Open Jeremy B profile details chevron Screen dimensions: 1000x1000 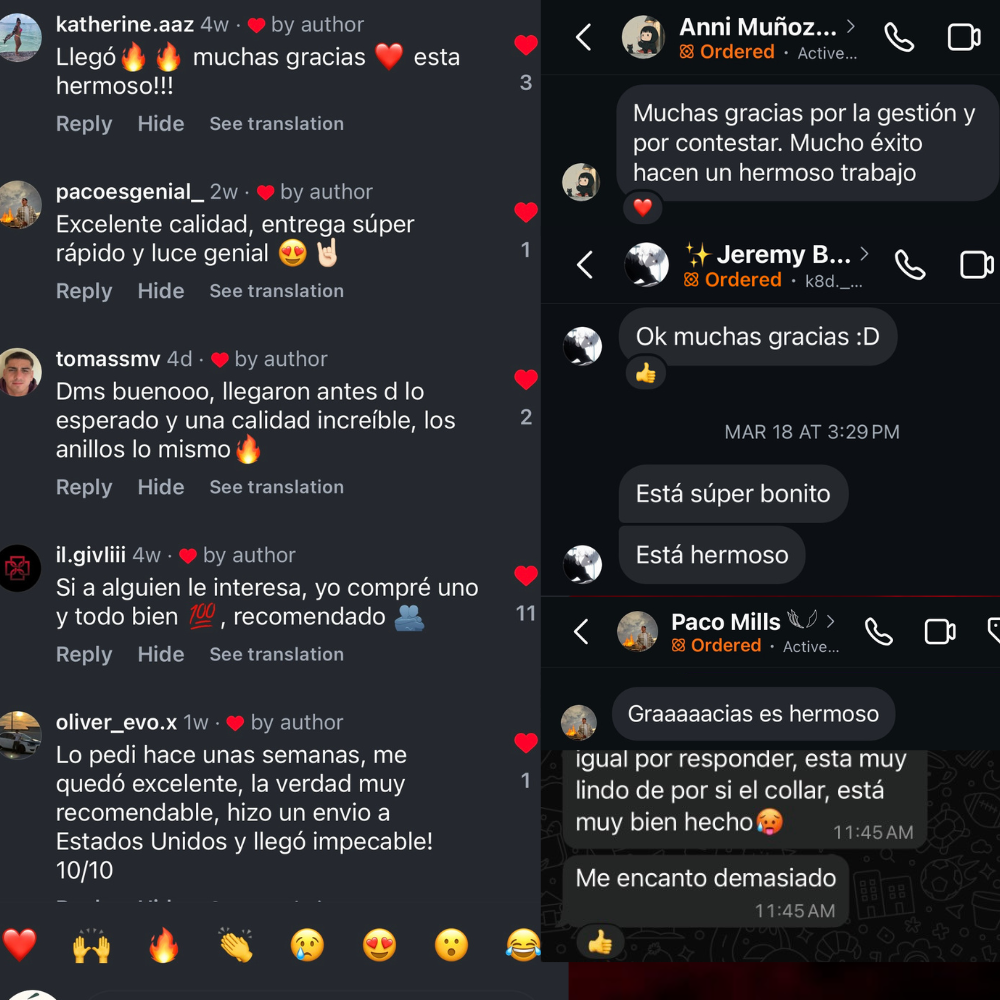(x=864, y=254)
